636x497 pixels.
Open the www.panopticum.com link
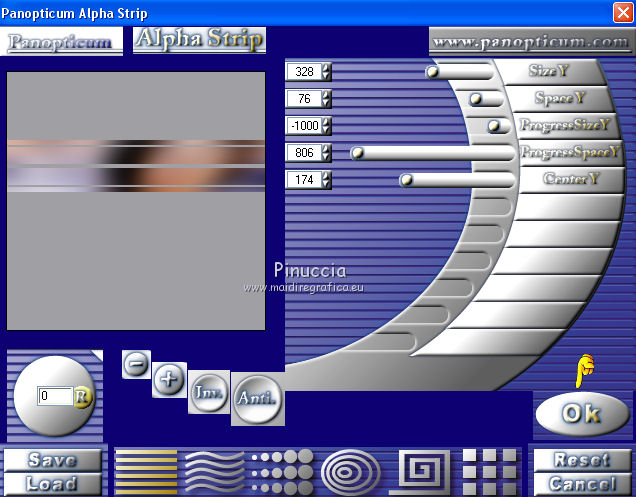point(531,42)
